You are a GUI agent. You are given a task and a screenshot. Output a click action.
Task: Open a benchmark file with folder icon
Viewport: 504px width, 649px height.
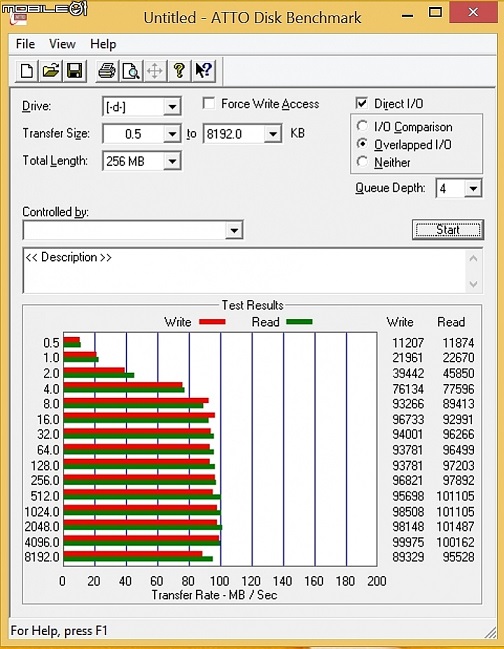[50, 71]
